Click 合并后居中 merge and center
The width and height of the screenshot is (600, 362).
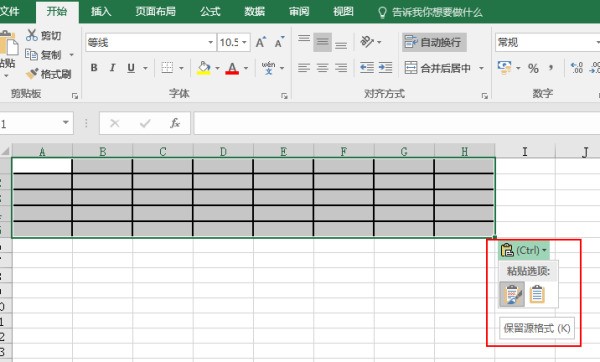coord(437,68)
